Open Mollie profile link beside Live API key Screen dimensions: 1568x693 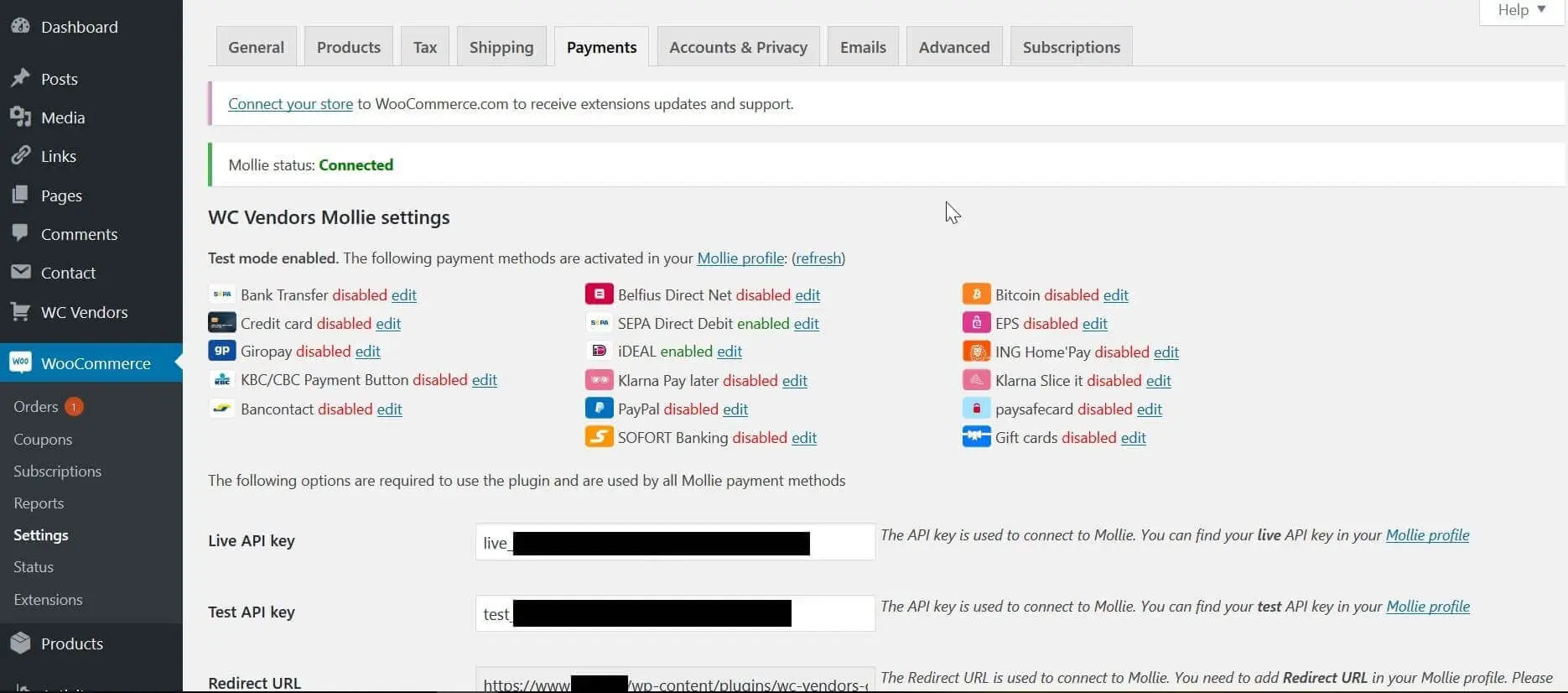coord(1427,535)
